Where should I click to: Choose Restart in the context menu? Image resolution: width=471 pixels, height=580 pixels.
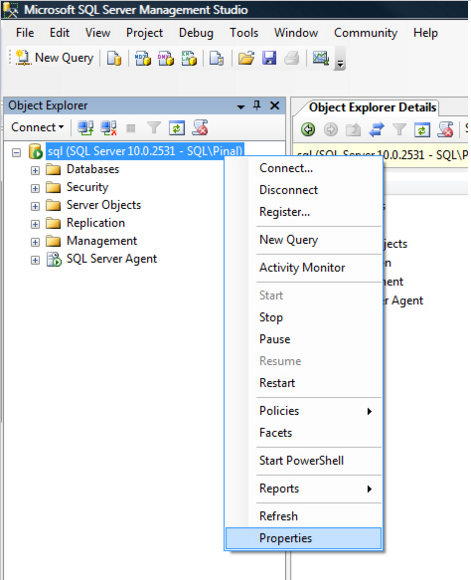303,383
